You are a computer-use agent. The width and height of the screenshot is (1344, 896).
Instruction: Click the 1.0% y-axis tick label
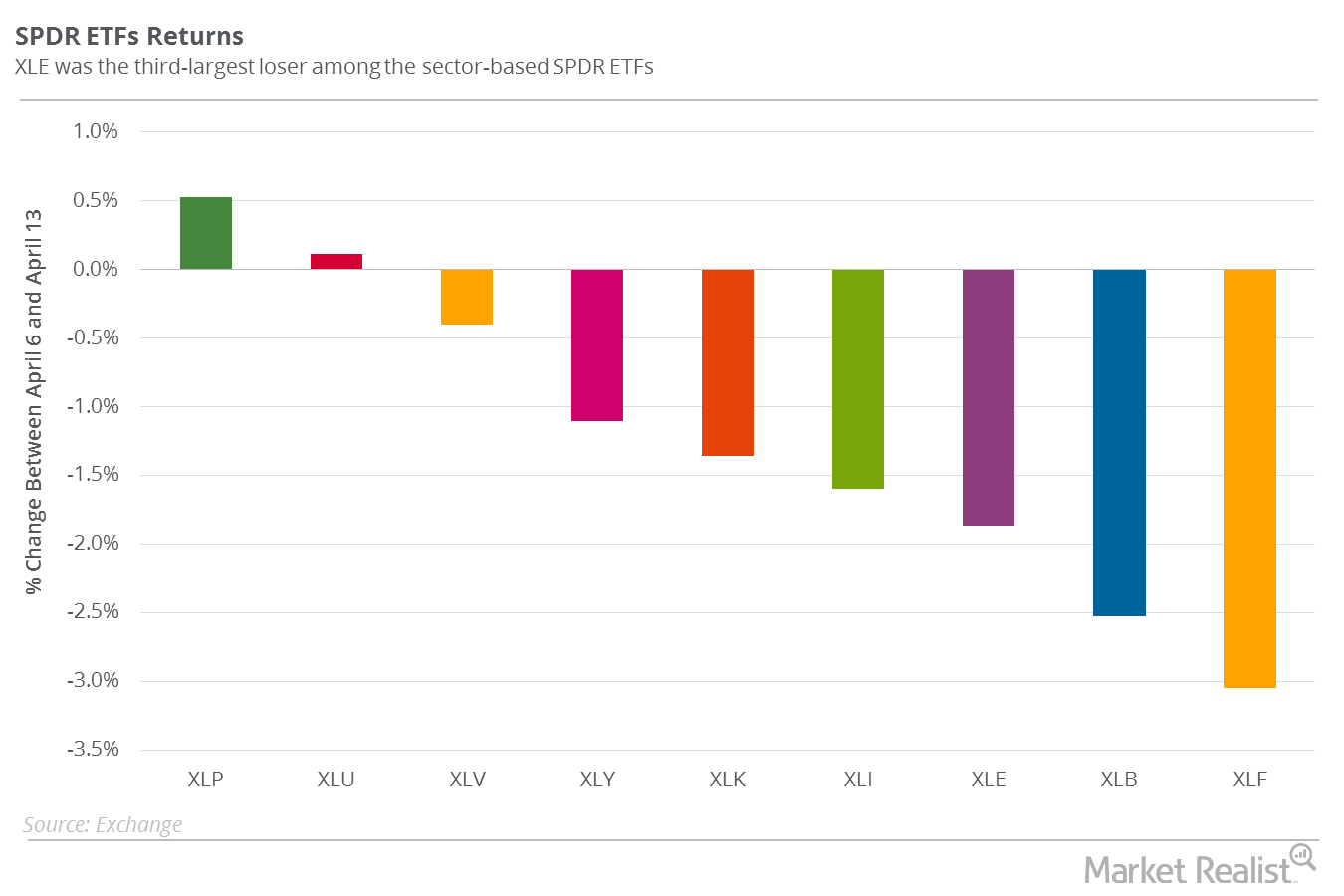pos(96,131)
